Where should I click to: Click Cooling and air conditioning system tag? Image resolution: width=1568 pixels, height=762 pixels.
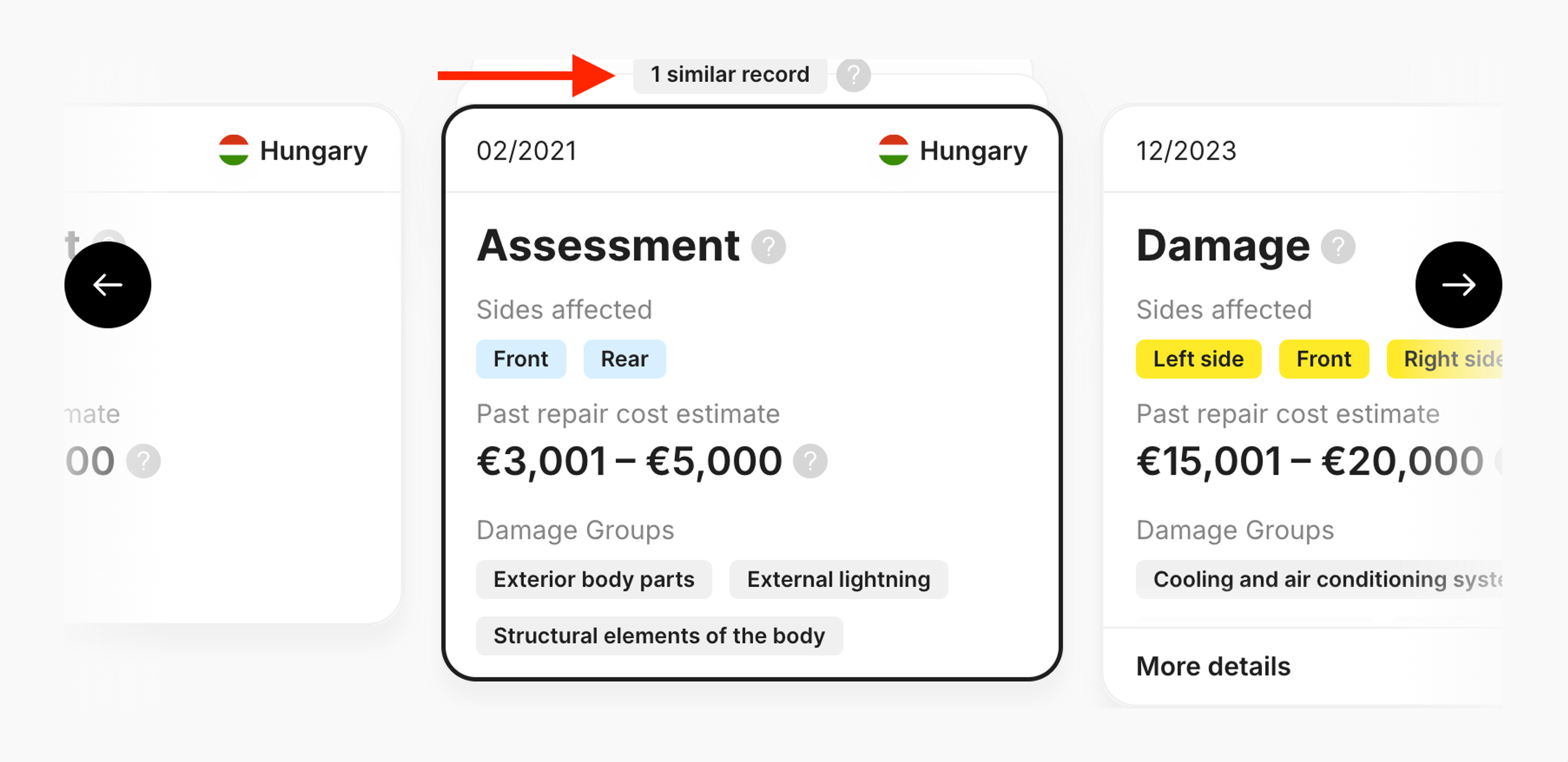tap(1321, 579)
